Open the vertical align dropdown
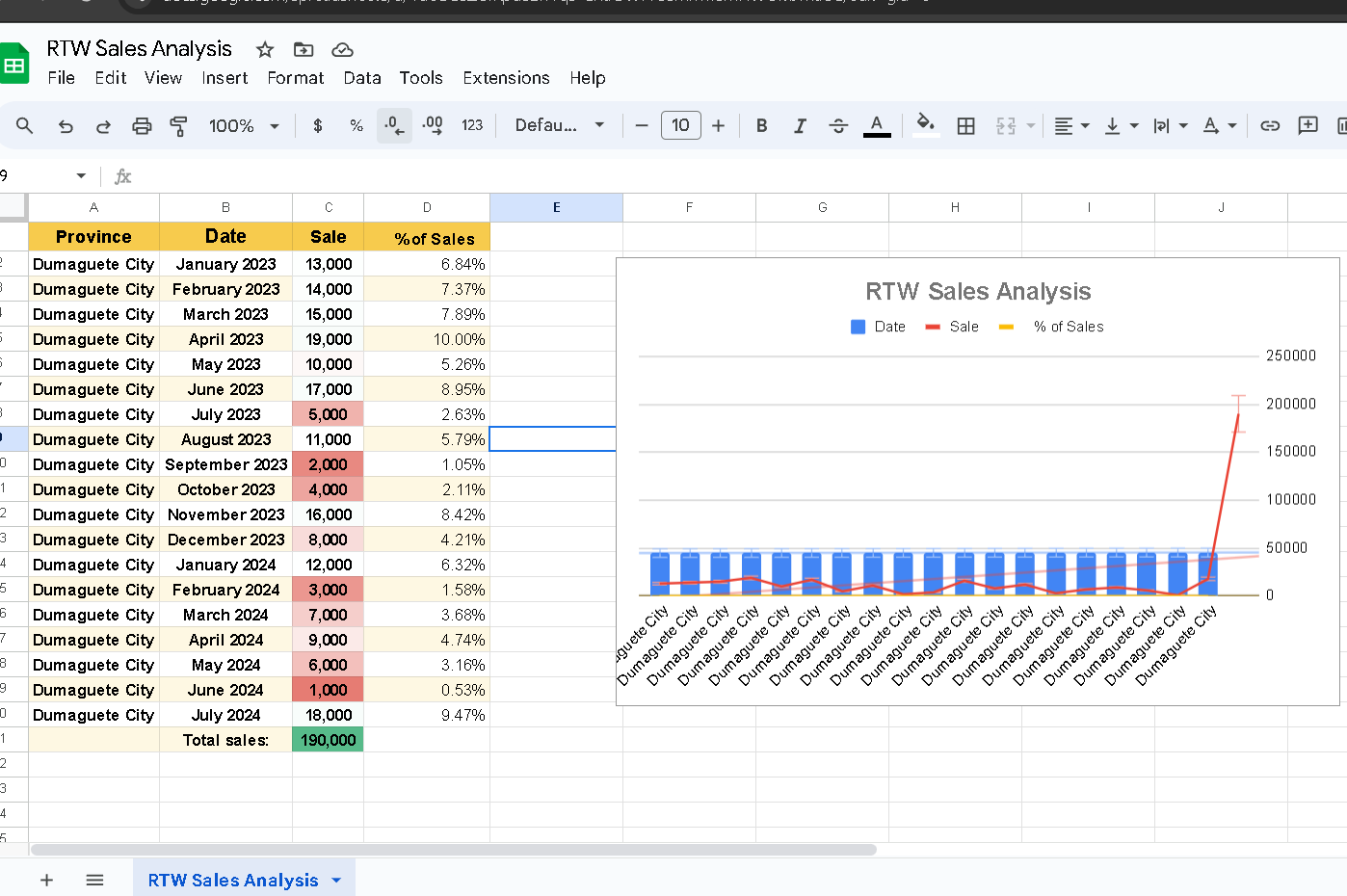1347x896 pixels. point(1121,125)
